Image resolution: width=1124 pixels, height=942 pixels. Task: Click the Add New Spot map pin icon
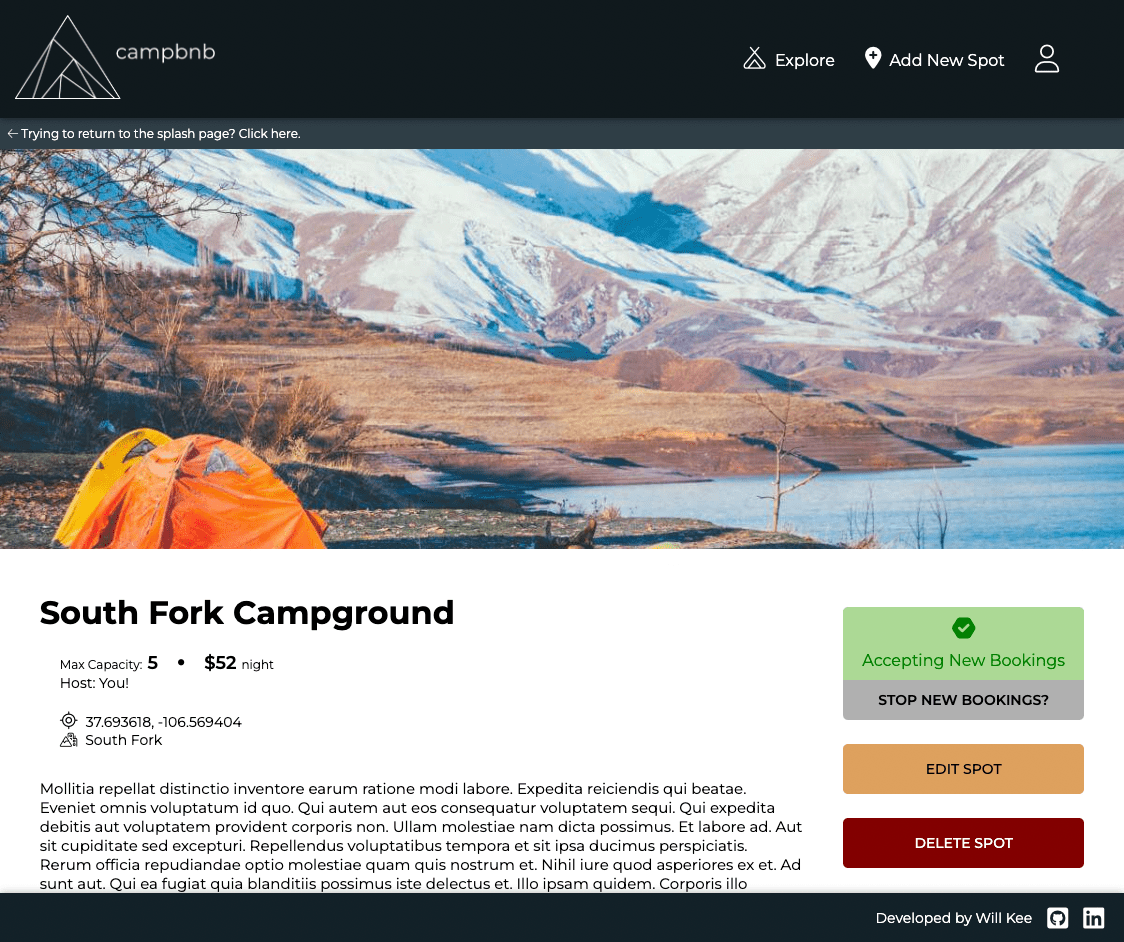point(872,58)
